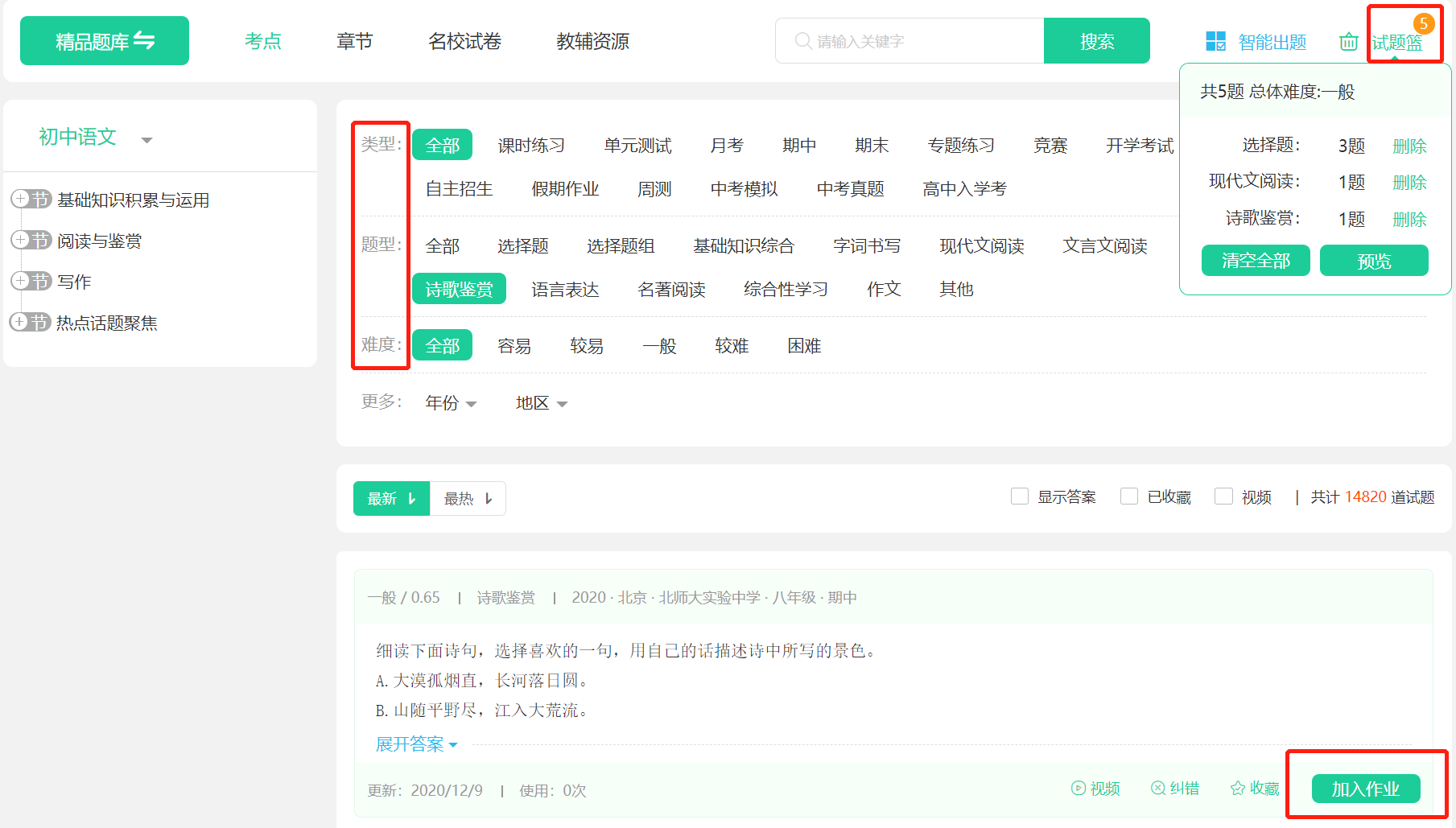1456x828 pixels.
Task: Select 作文 question type filter
Action: coord(883,290)
